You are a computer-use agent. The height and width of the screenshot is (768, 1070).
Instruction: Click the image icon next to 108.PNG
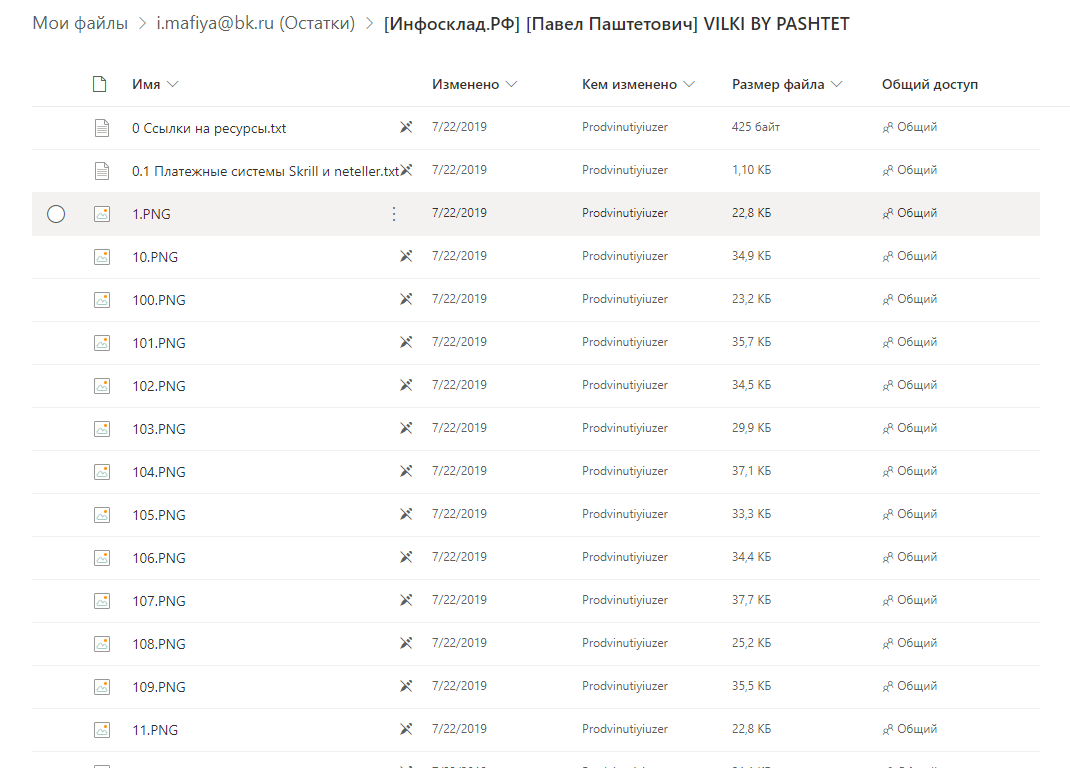(x=102, y=644)
